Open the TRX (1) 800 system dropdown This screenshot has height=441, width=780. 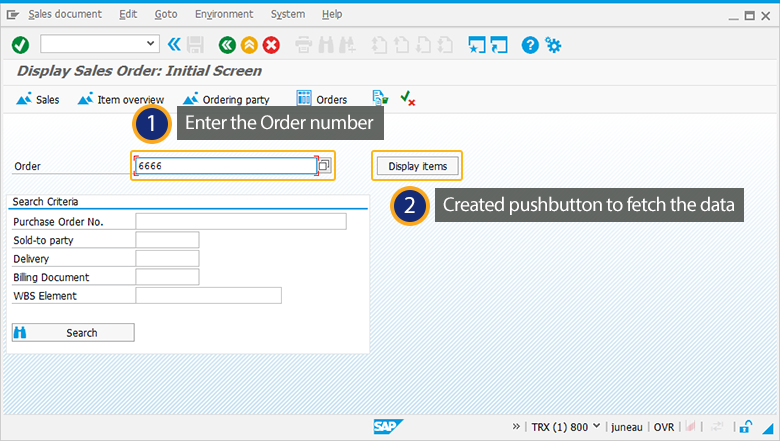[566, 427]
